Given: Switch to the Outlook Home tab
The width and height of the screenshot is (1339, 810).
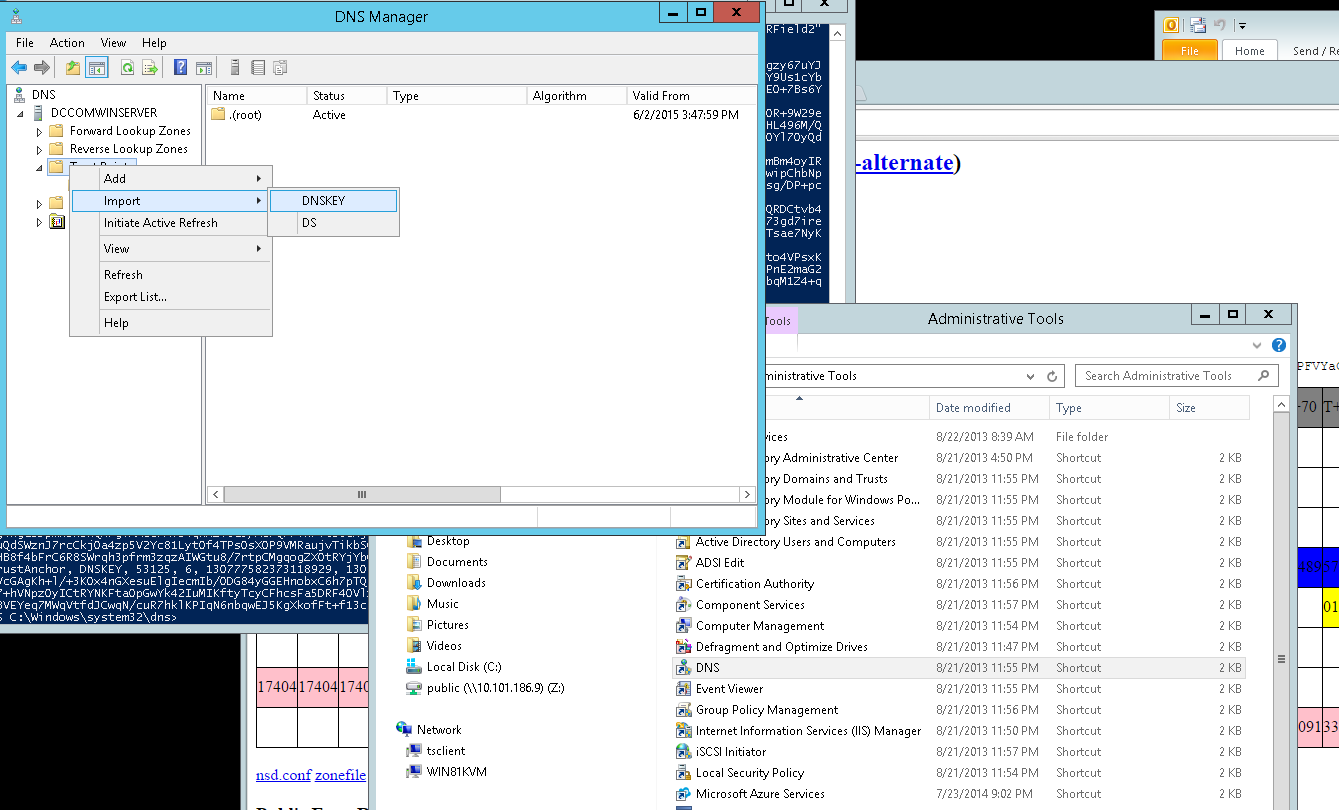Looking at the screenshot, I should click(x=1249, y=51).
